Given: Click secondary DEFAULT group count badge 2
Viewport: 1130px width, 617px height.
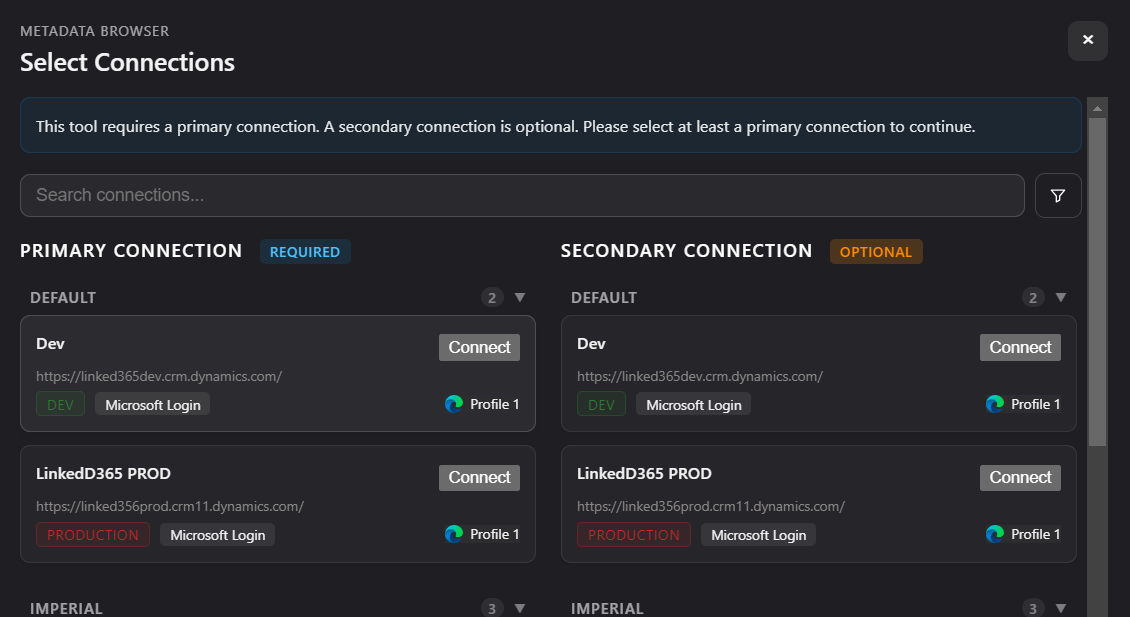Looking at the screenshot, I should pos(1033,297).
